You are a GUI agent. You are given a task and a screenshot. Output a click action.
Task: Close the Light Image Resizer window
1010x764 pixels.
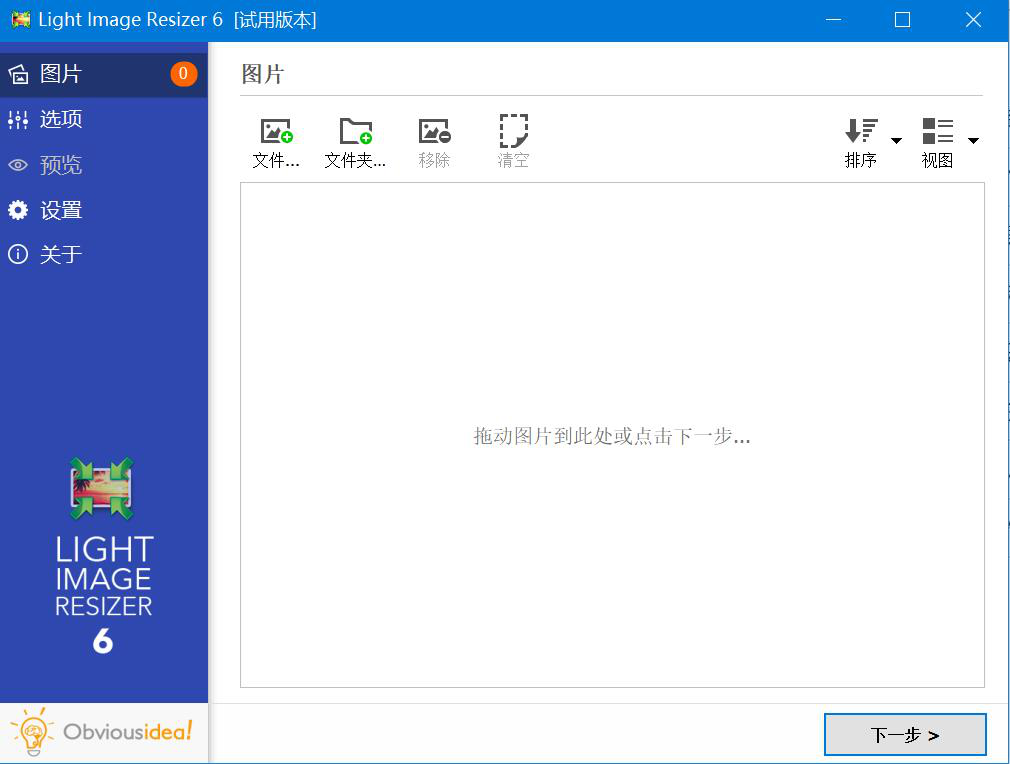point(973,20)
